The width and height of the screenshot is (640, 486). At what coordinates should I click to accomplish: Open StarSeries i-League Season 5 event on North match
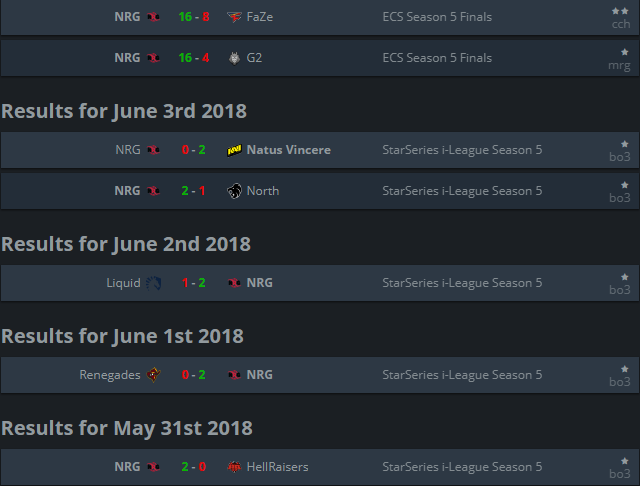click(x=462, y=191)
